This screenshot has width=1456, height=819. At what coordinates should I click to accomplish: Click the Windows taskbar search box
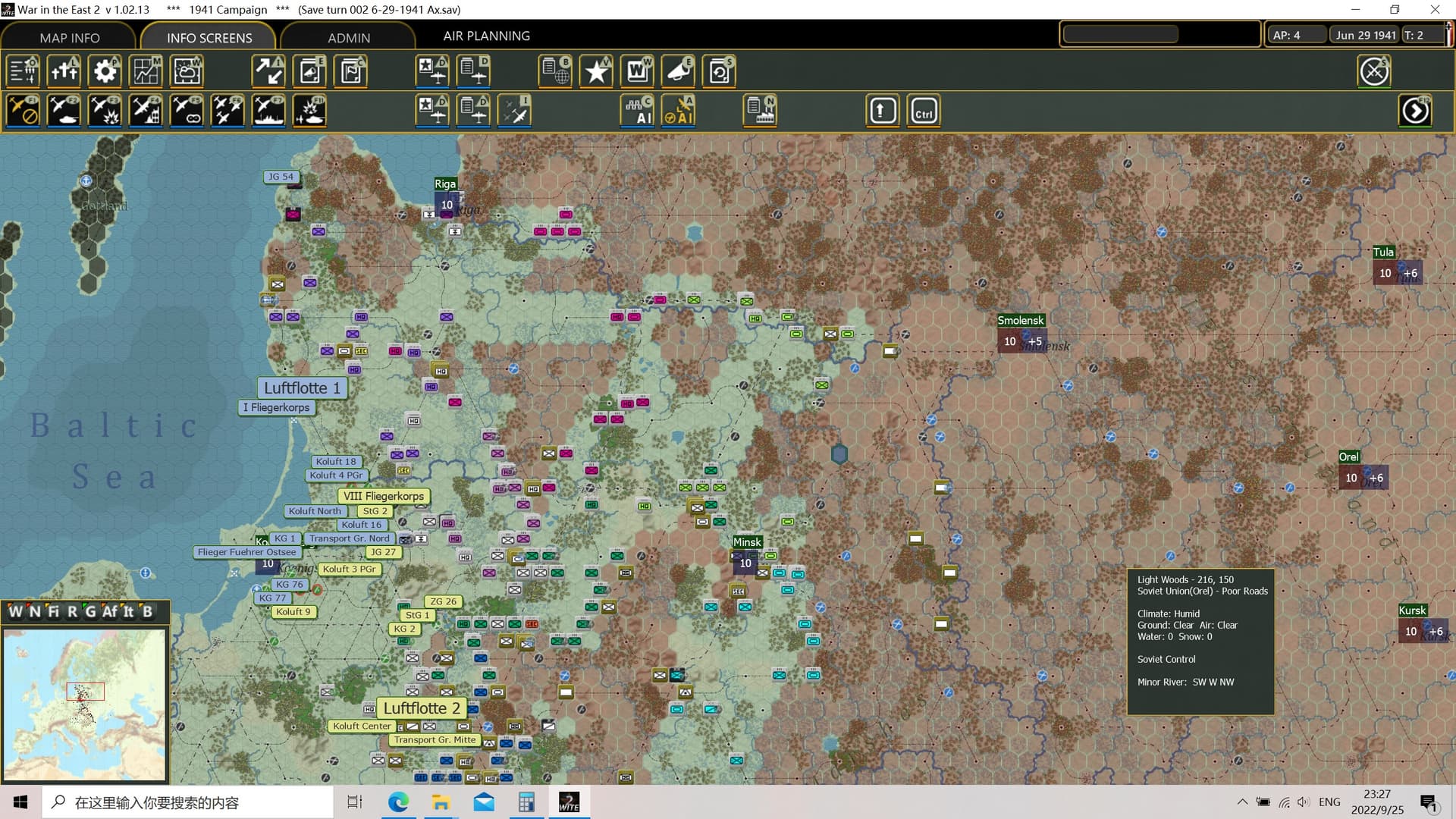187,802
